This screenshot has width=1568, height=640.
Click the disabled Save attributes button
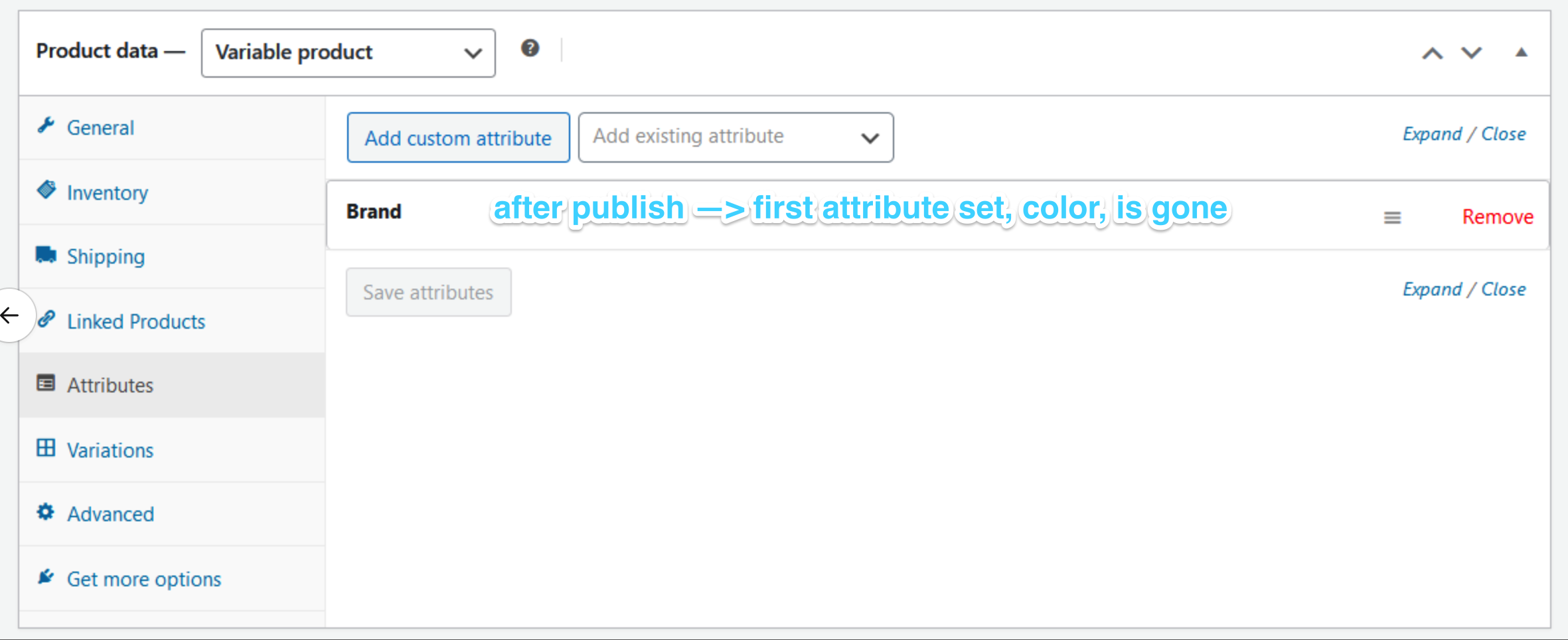tap(428, 291)
